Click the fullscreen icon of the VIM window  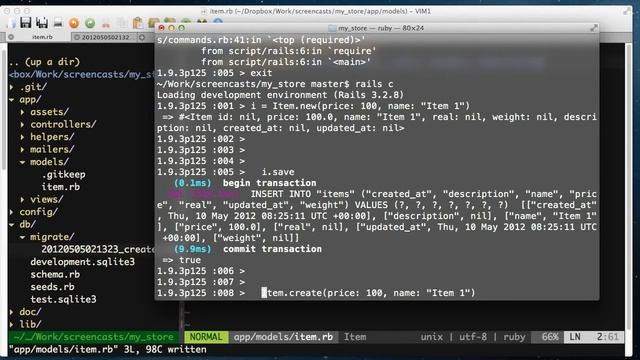click(x=627, y=11)
